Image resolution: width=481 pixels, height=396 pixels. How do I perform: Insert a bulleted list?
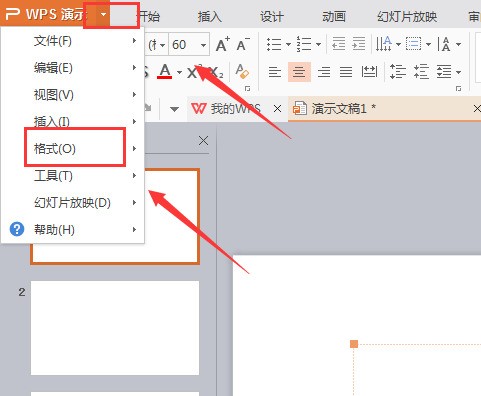pos(274,44)
